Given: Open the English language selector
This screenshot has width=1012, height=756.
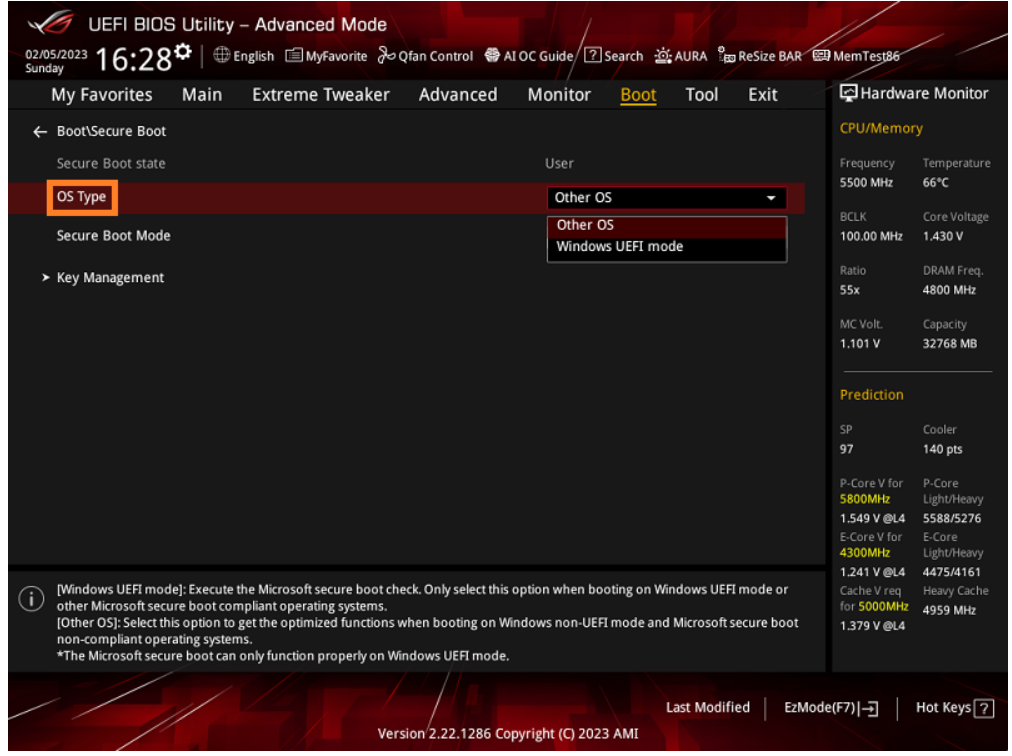Looking at the screenshot, I should (244, 56).
